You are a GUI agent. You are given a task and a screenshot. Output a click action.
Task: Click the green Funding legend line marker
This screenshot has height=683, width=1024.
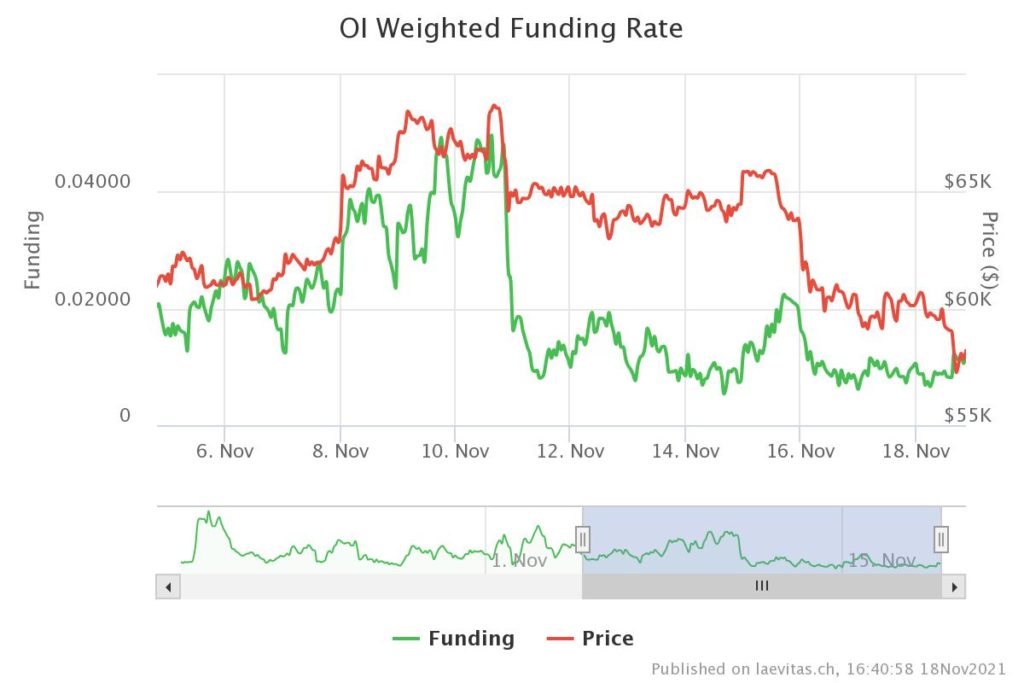[x=406, y=638]
